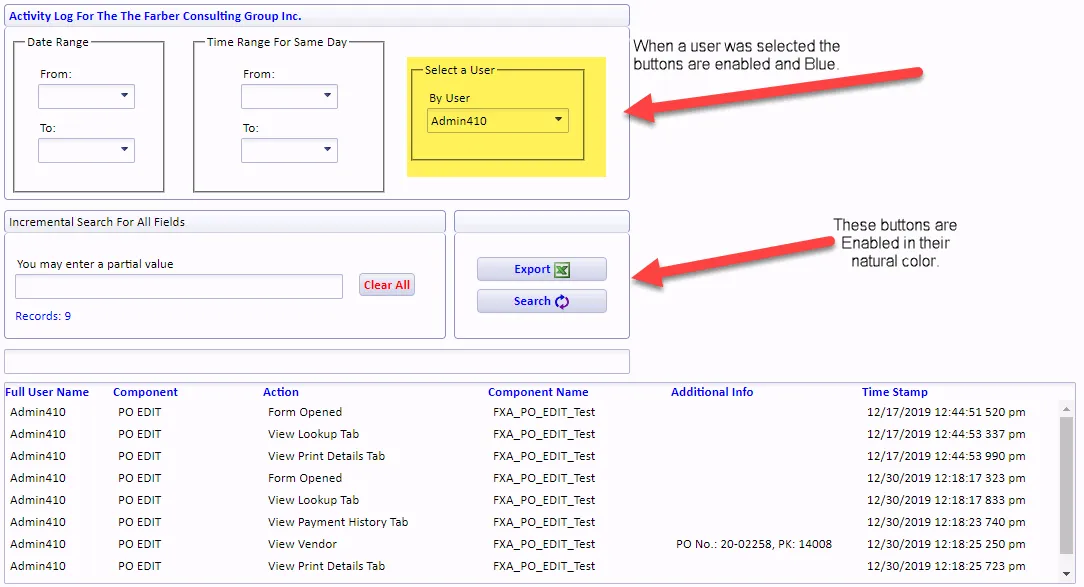Click the Component column header
This screenshot has height=587, width=1084.
(x=145, y=392)
